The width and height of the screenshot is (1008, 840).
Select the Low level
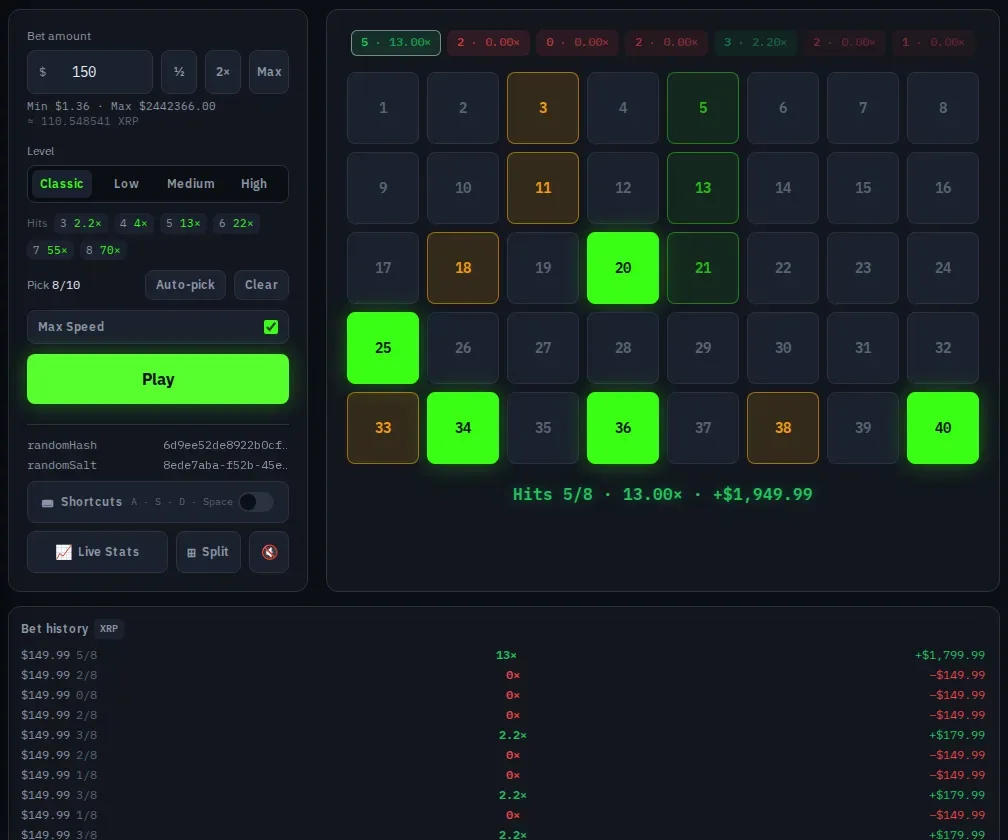[126, 184]
